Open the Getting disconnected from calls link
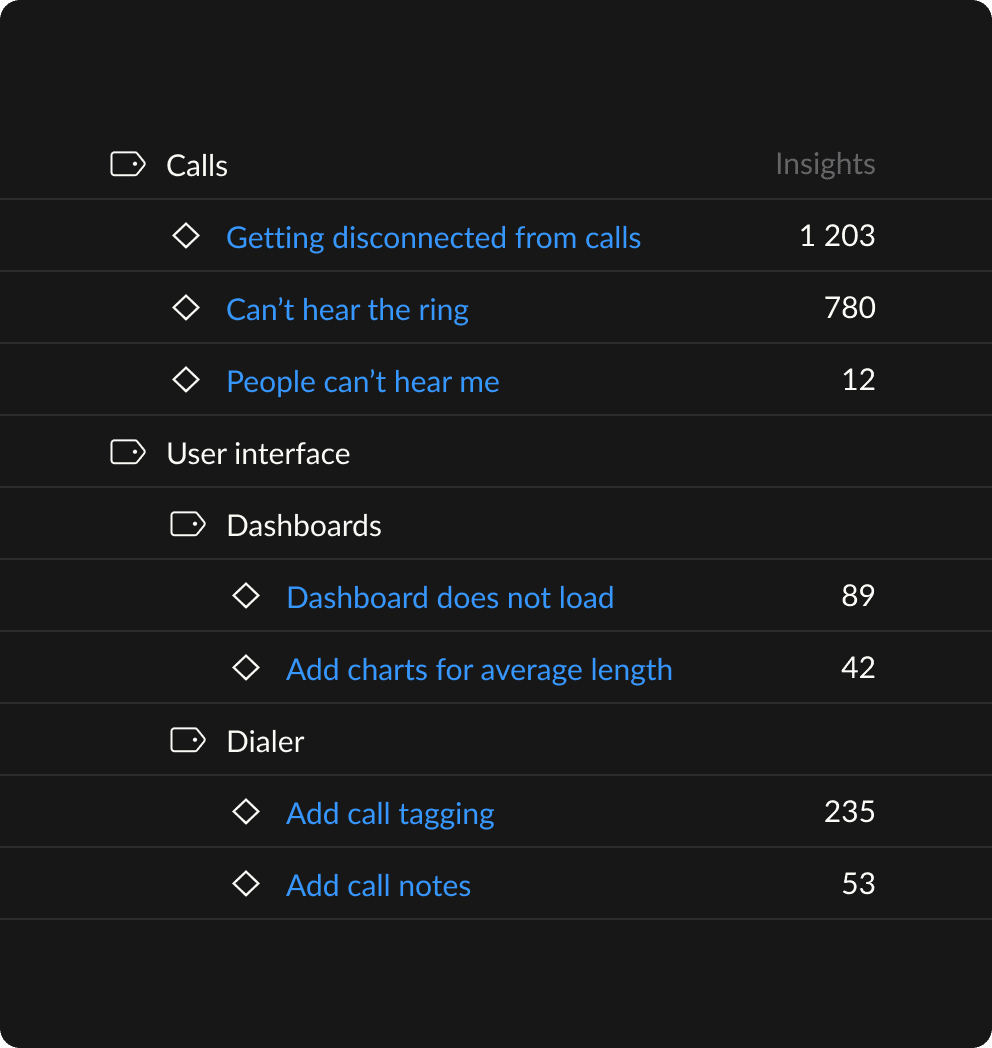This screenshot has width=992, height=1048. click(433, 238)
